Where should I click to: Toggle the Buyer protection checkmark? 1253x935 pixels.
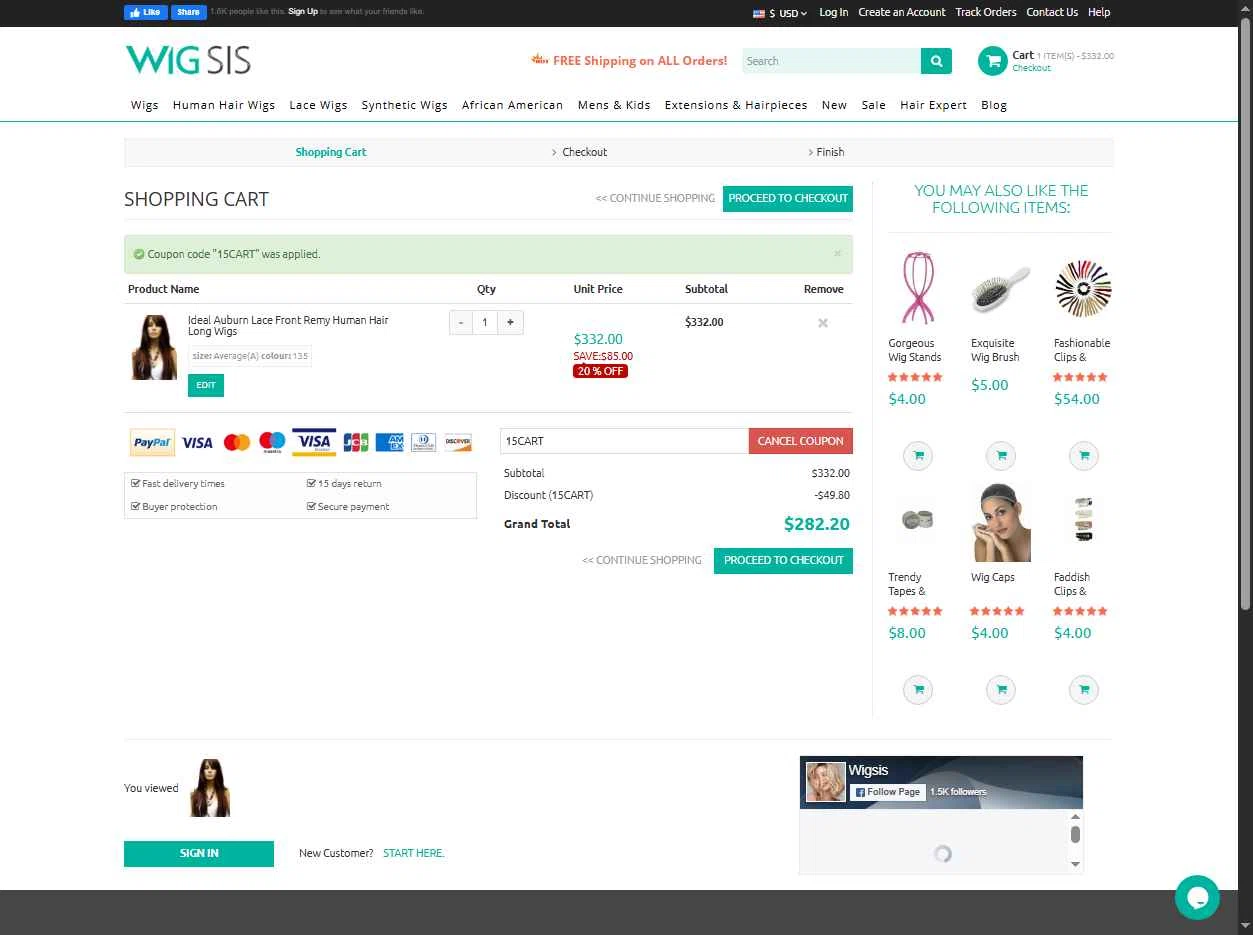pyautogui.click(x=136, y=506)
